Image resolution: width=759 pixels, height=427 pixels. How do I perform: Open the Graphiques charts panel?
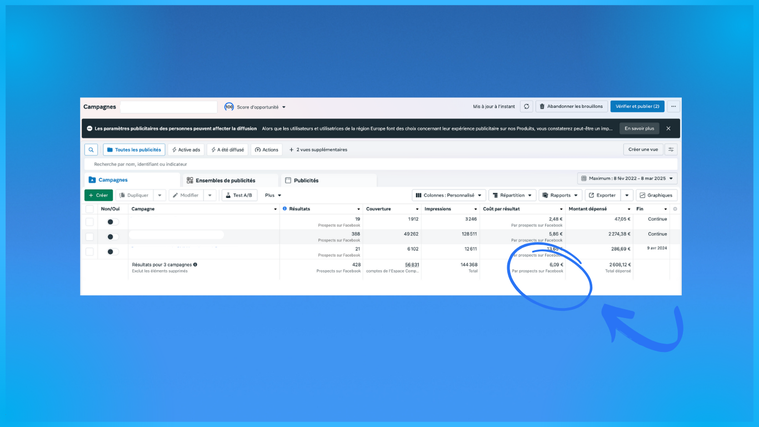656,195
